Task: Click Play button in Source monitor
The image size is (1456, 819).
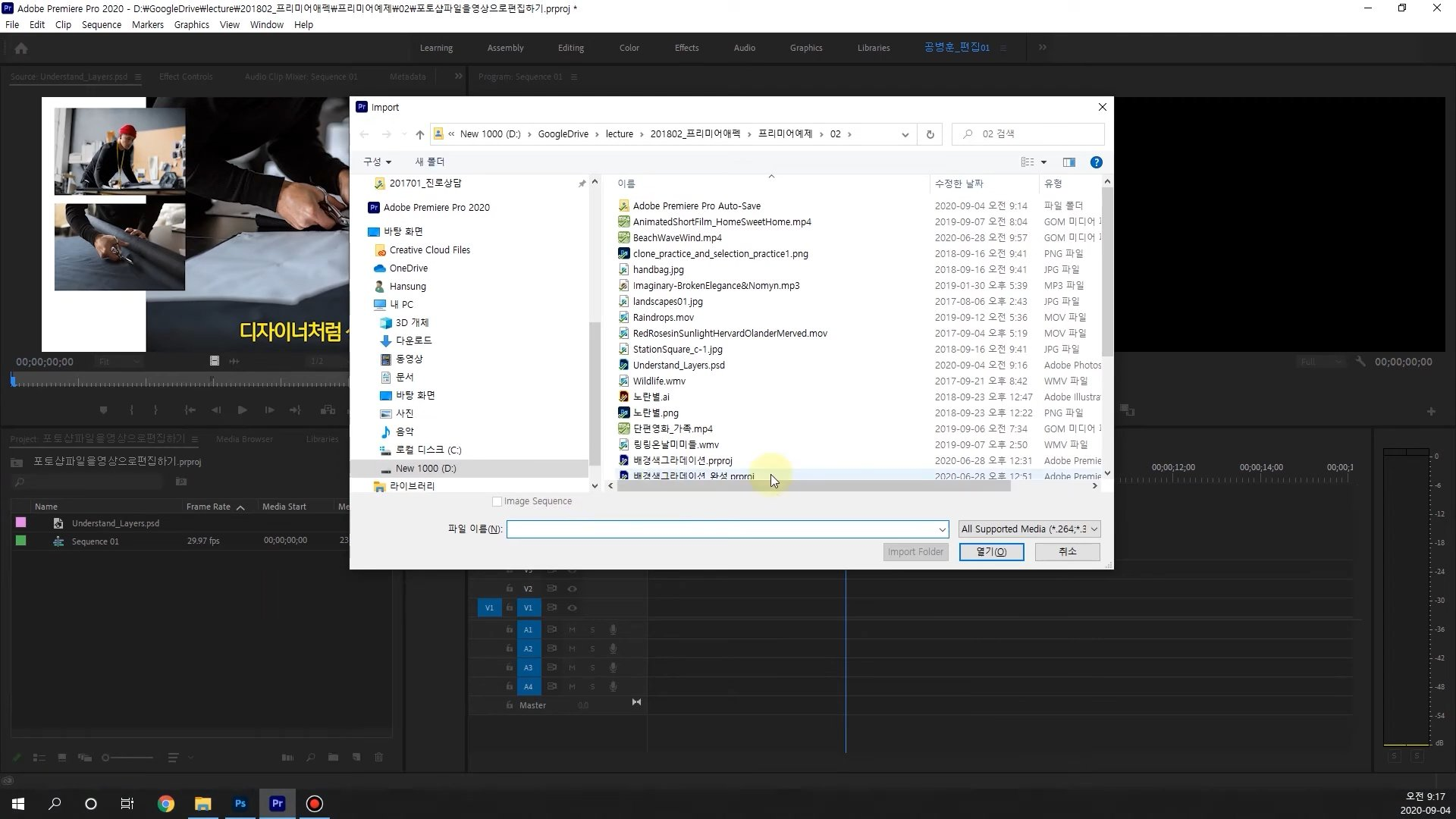Action: tap(243, 410)
